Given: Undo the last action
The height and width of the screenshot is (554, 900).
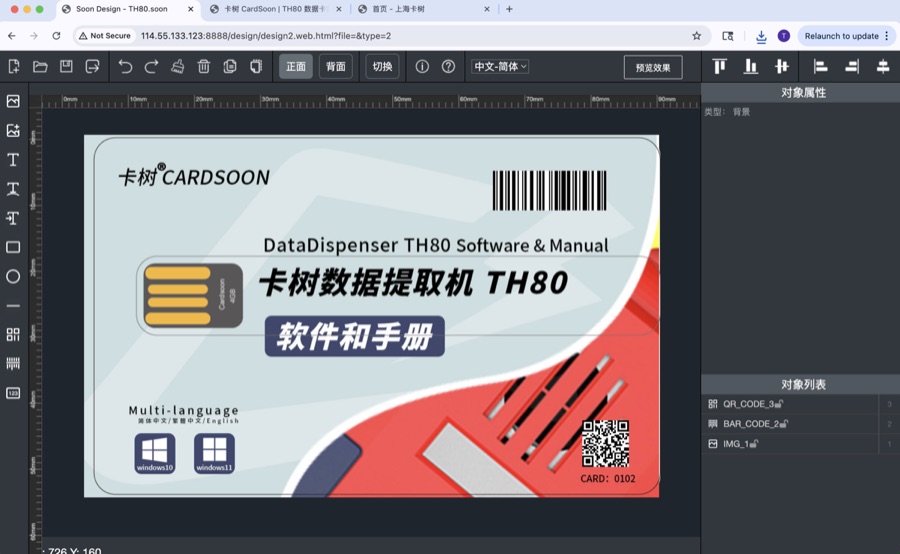Looking at the screenshot, I should click(x=125, y=67).
